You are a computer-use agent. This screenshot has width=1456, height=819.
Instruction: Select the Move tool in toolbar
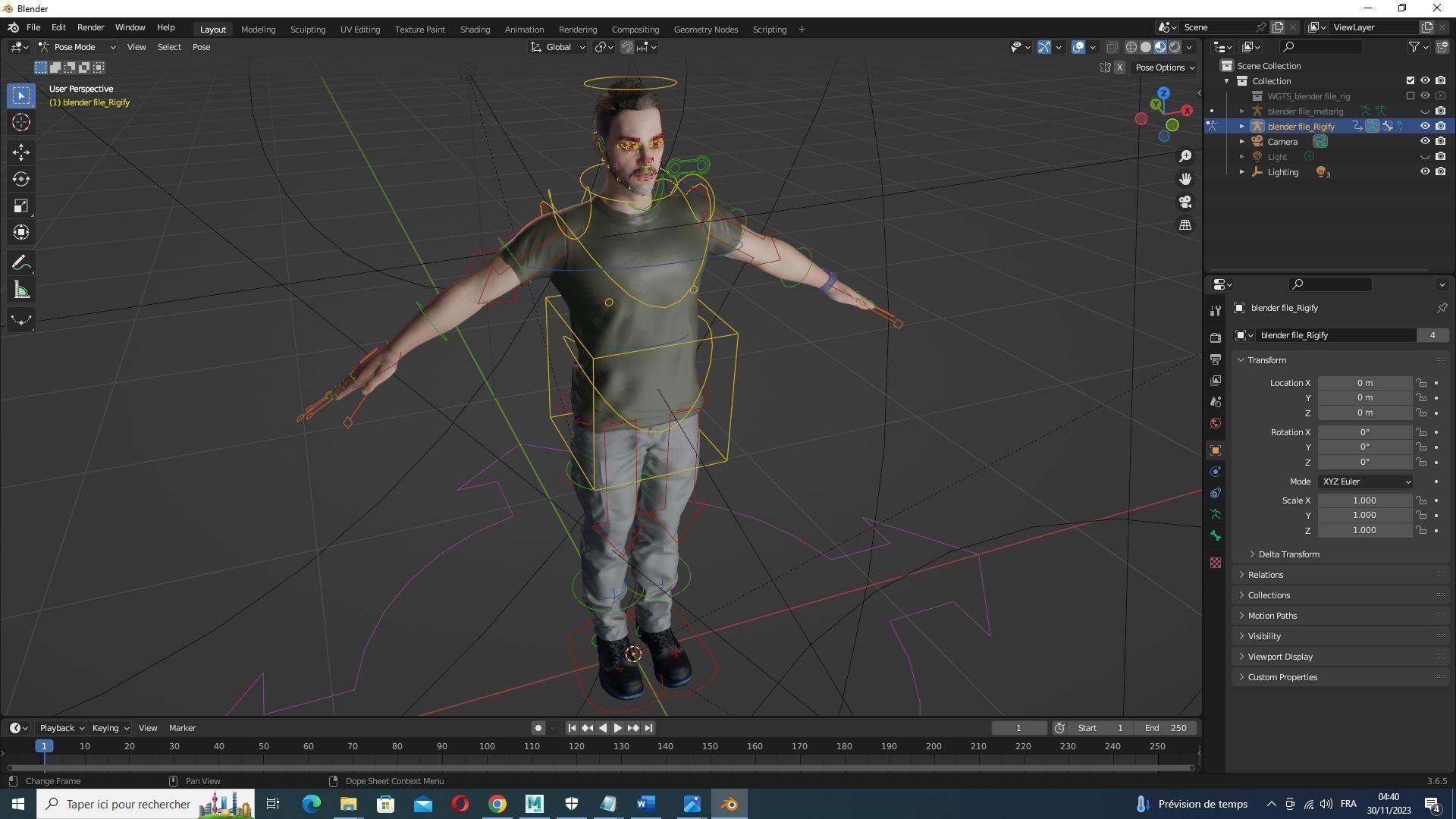pos(20,152)
